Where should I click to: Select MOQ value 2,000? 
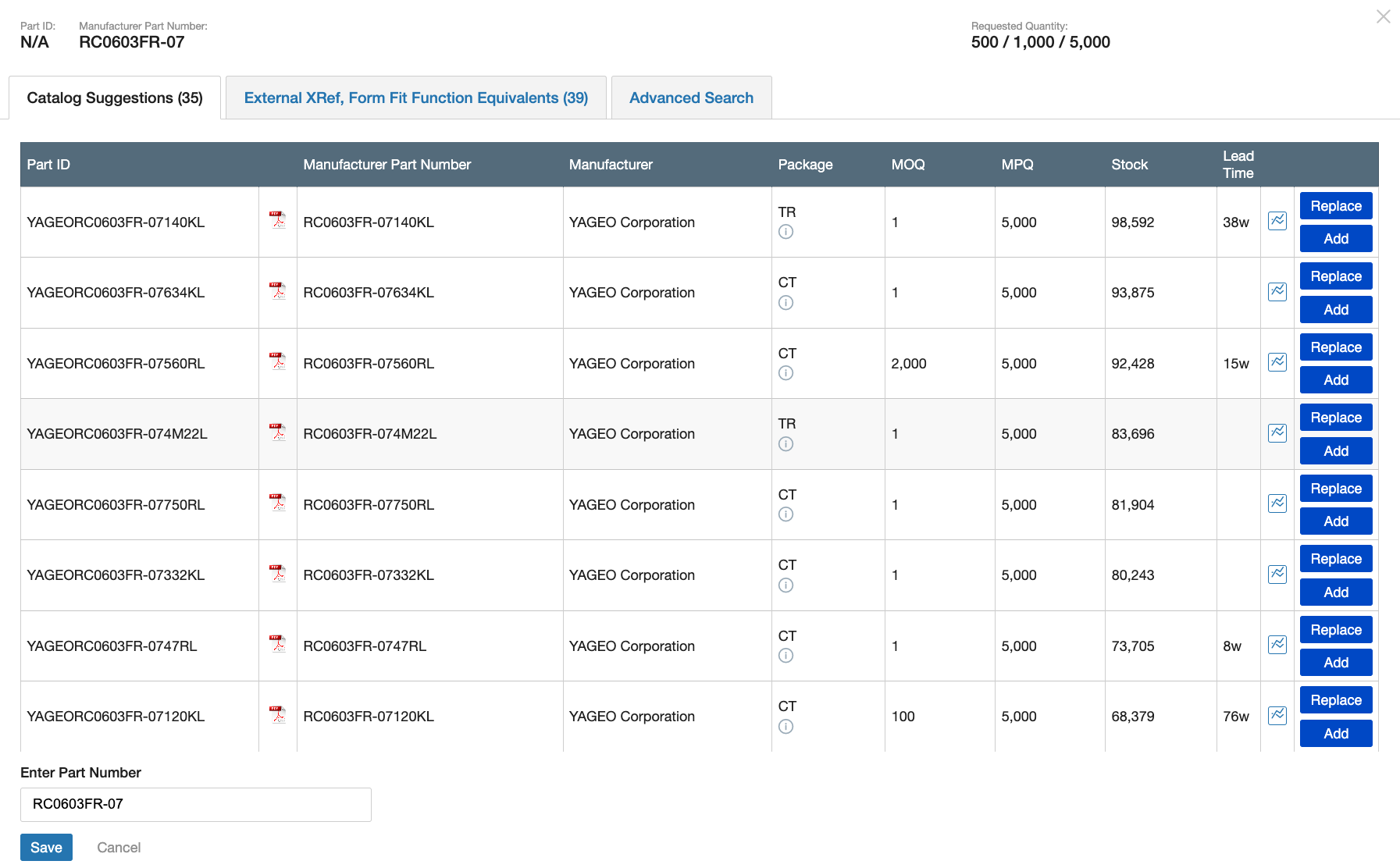point(909,364)
